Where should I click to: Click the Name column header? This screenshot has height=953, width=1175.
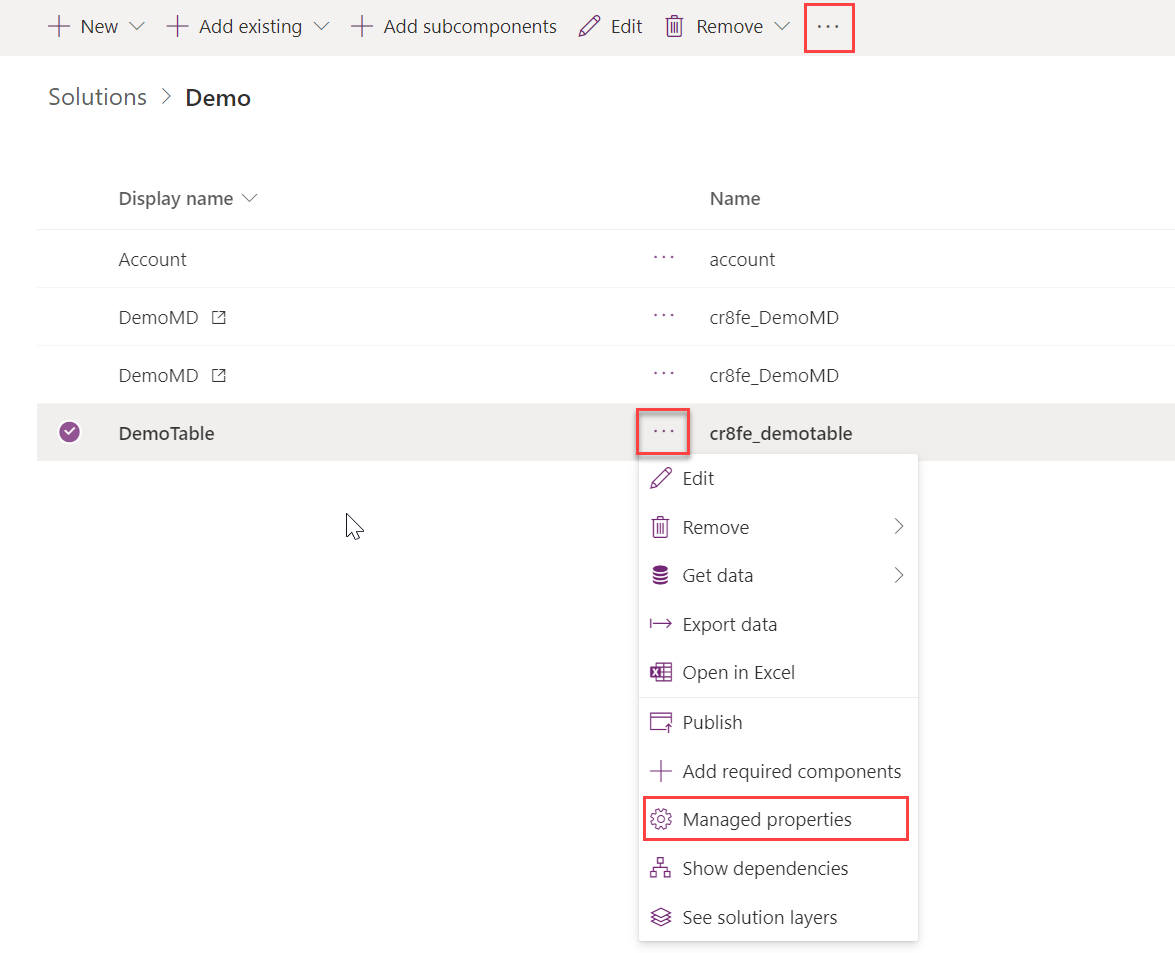tap(735, 199)
